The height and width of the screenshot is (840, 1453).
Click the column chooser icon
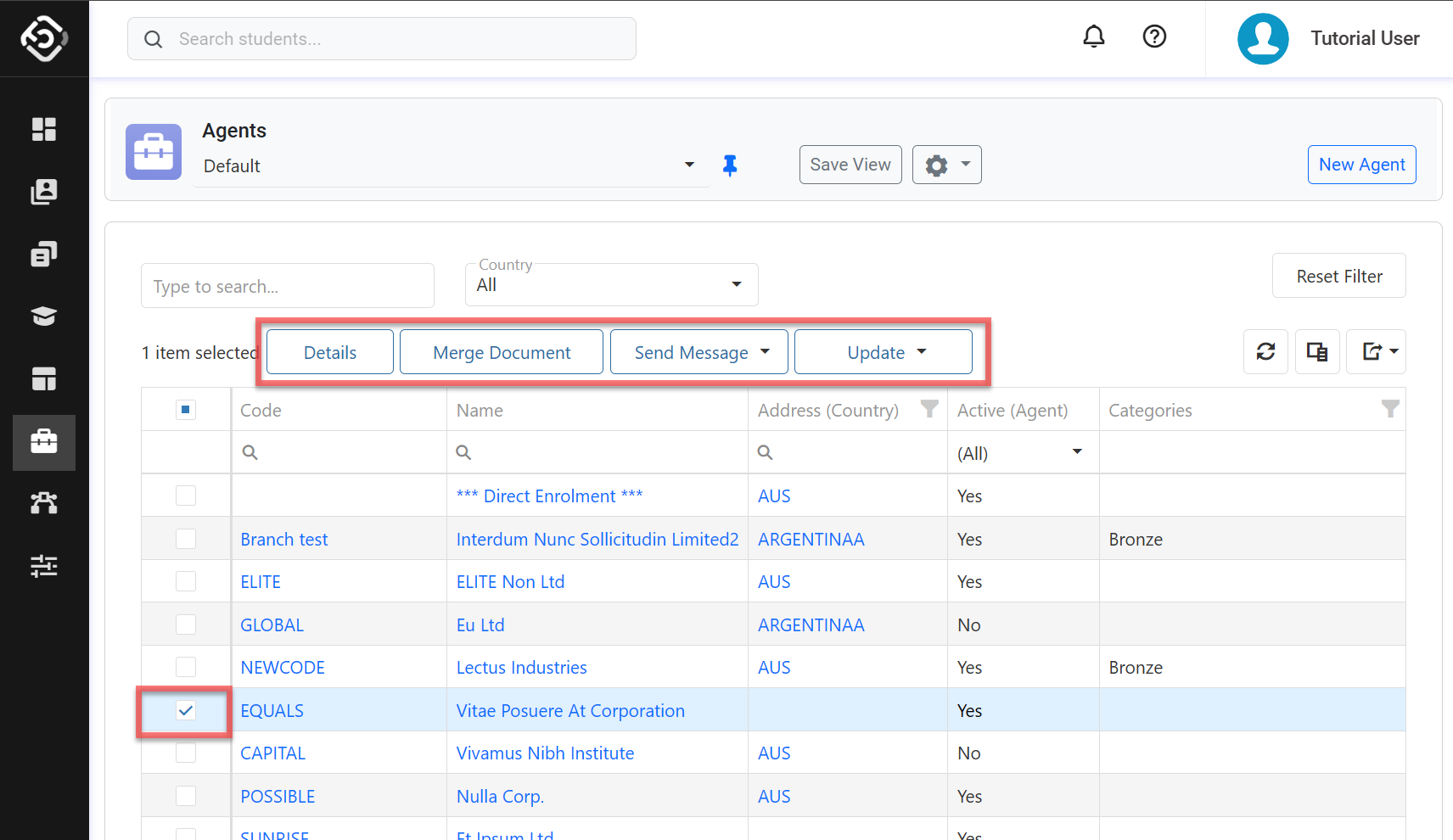tap(1318, 351)
